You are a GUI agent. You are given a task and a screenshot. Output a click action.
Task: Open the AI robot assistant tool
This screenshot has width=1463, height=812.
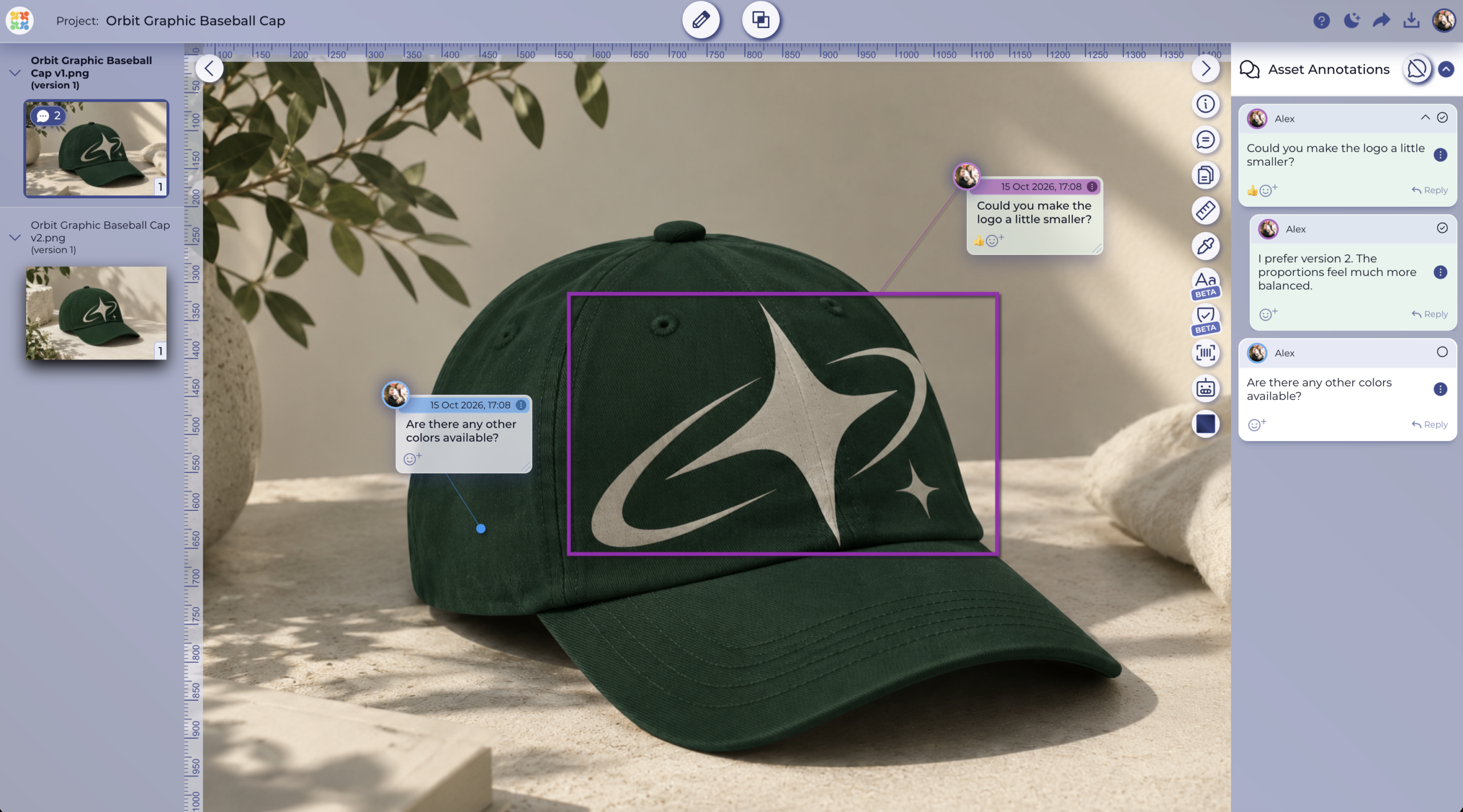[x=1205, y=388]
